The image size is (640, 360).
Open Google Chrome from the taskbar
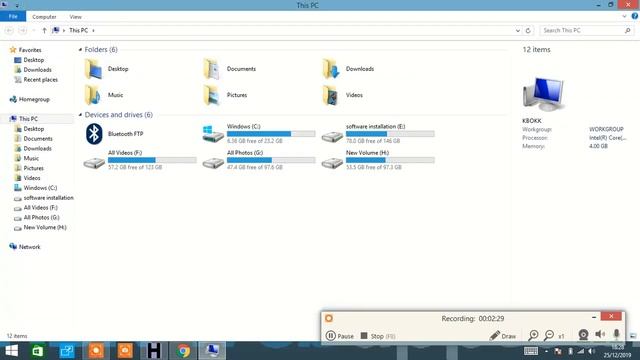183,351
